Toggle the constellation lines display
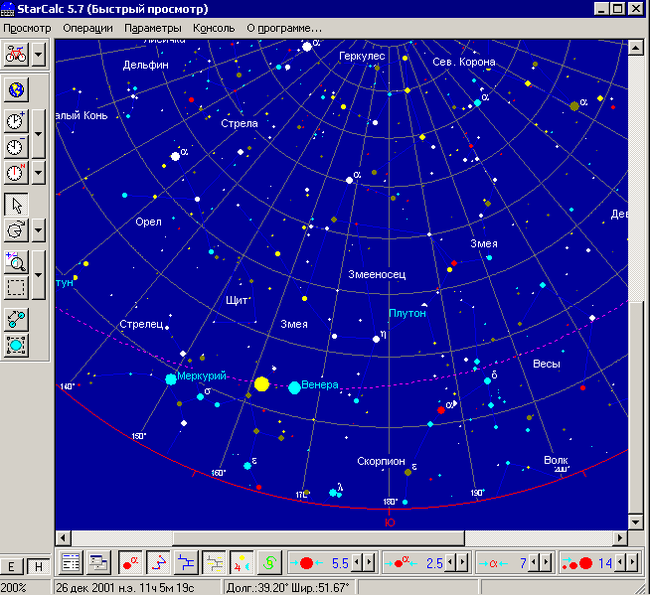650x596 pixels. pos(158,562)
